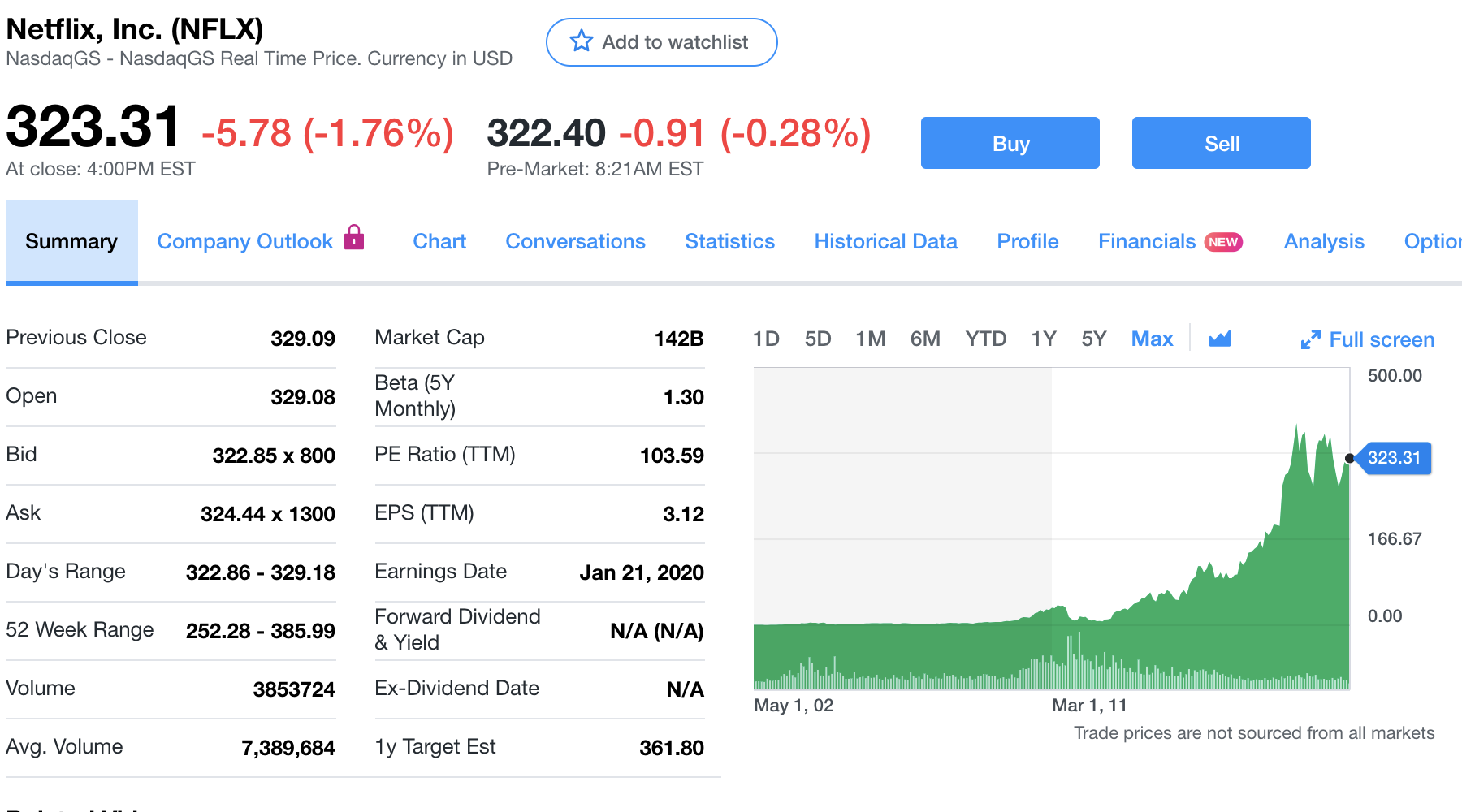Image resolution: width=1462 pixels, height=812 pixels.
Task: Click the -5.78 (-1.76%) change figure
Action: pos(327,133)
